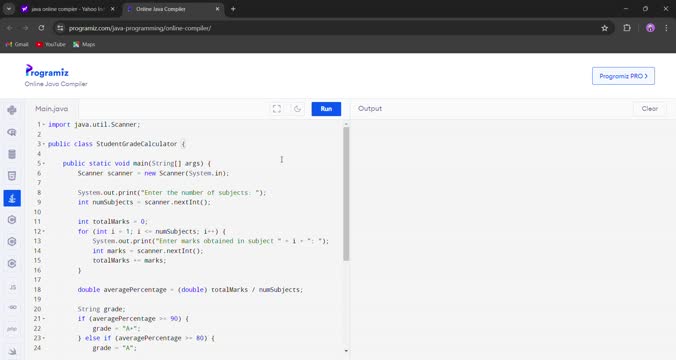
Task: Clear the output panel
Action: [650, 109]
